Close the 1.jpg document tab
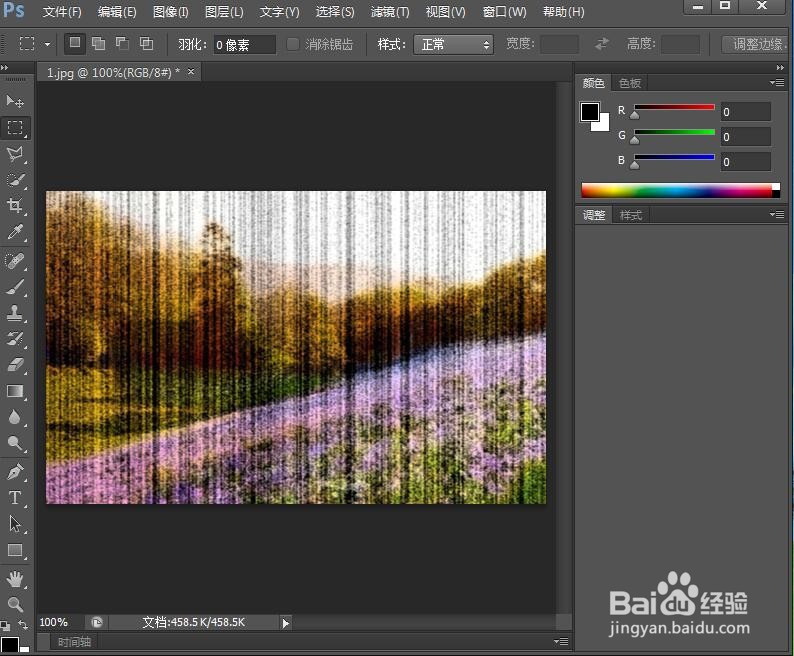 [x=191, y=72]
